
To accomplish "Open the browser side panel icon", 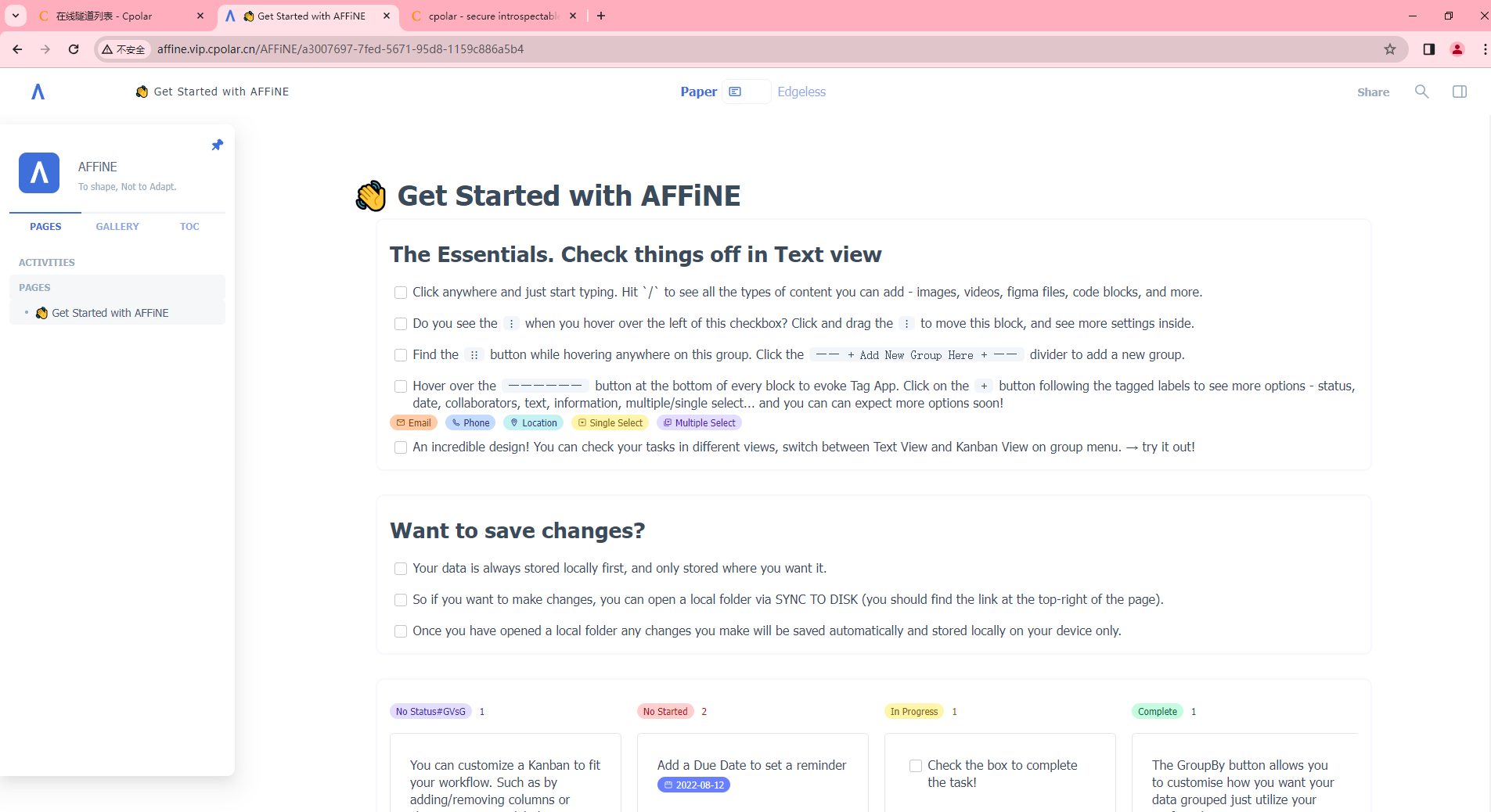I will (1428, 49).
